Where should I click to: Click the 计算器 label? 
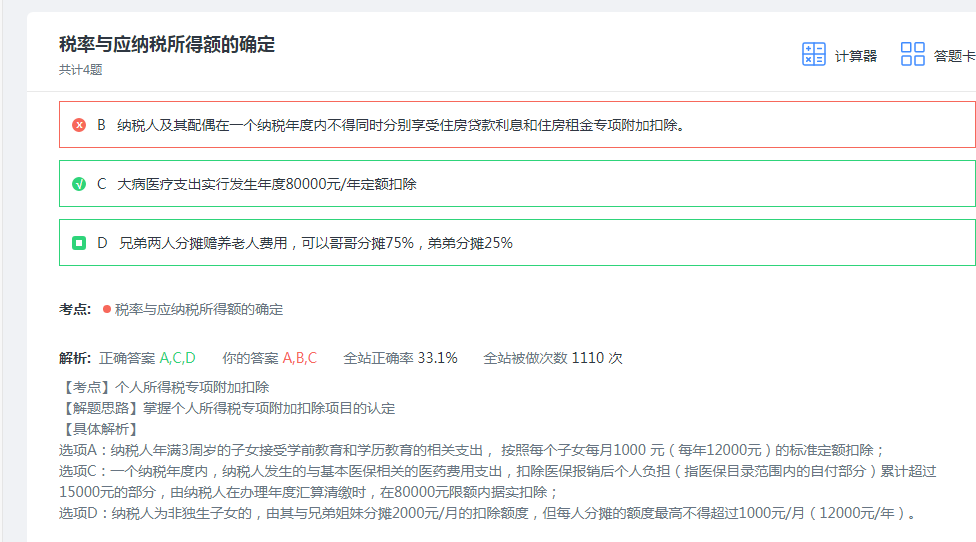coord(855,56)
